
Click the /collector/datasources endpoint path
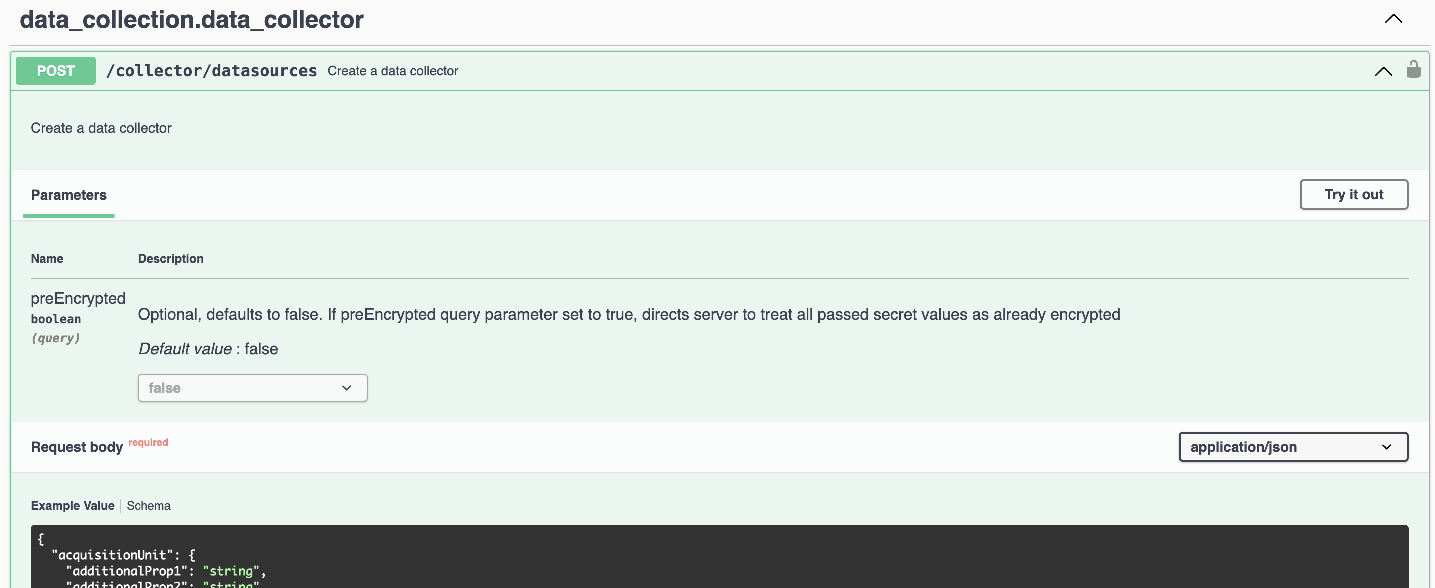(x=211, y=71)
